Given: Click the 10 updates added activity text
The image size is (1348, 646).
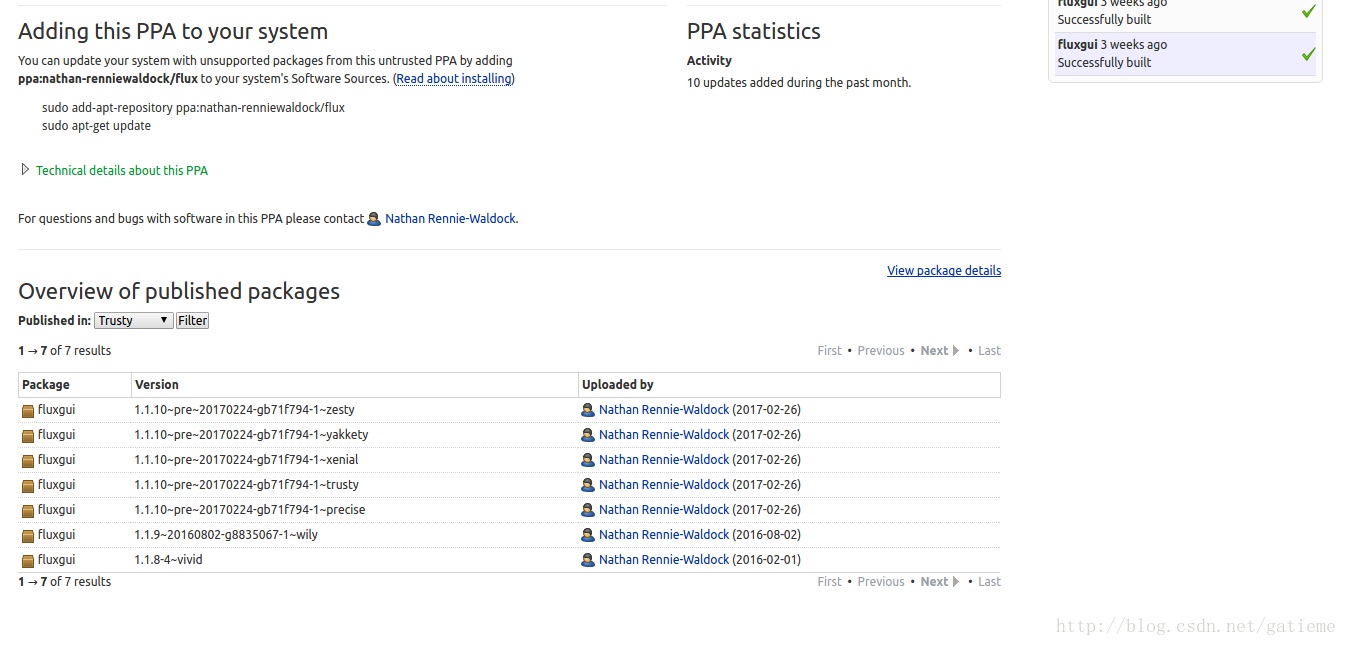Looking at the screenshot, I should click(x=799, y=83).
